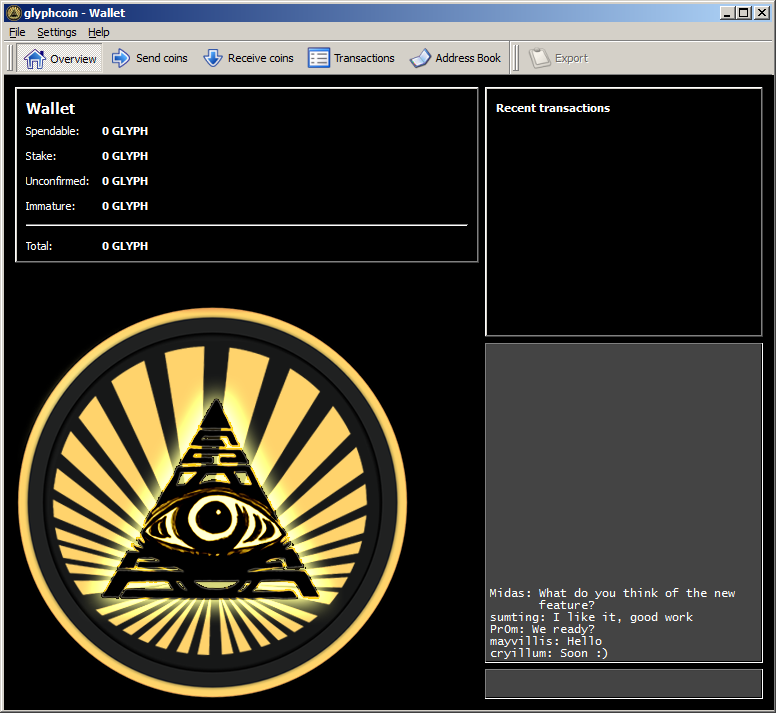Close the glyphcoin wallet window
Image resolution: width=776 pixels, height=713 pixels.
[x=761, y=13]
